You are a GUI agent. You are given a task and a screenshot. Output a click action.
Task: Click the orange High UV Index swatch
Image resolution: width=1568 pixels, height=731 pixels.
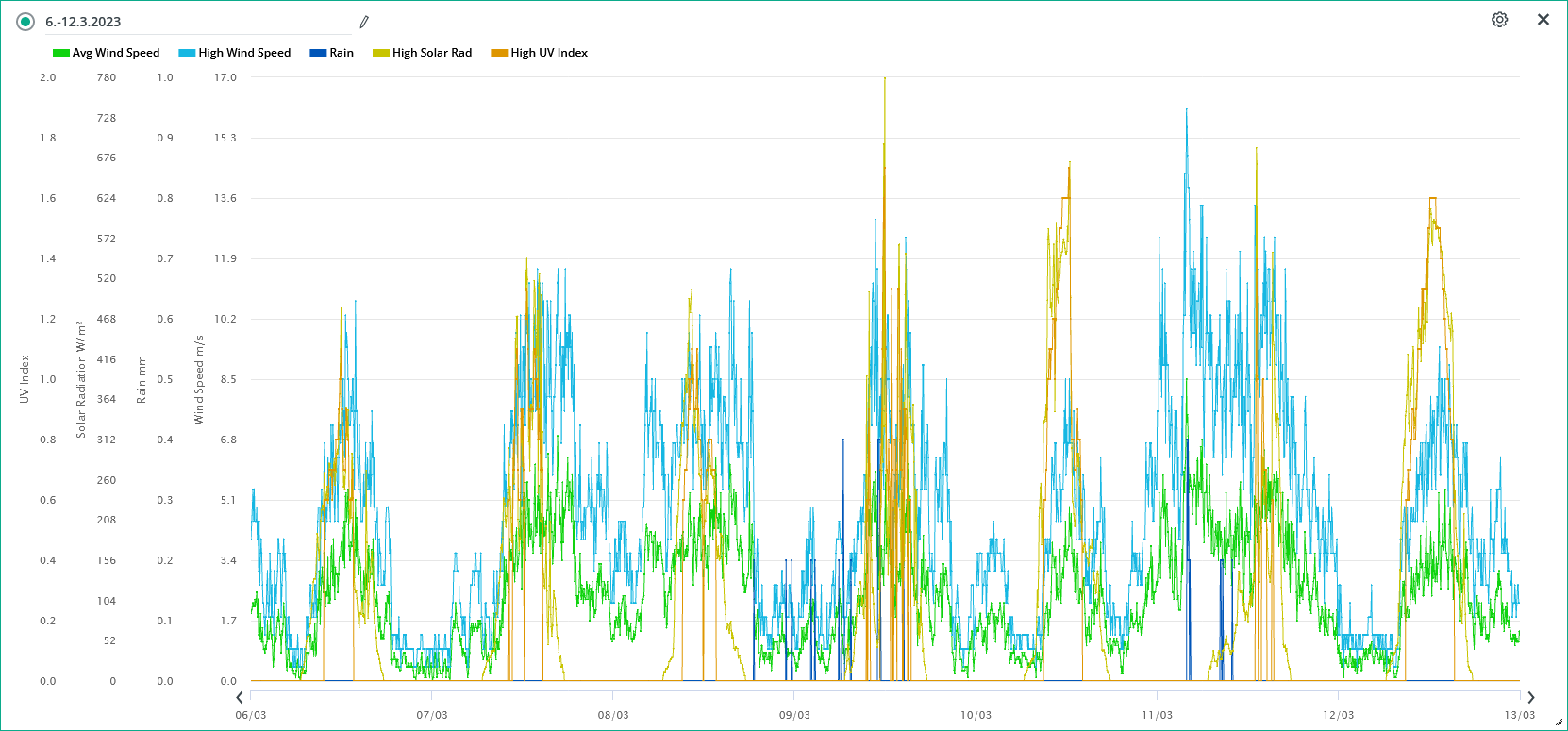499,53
